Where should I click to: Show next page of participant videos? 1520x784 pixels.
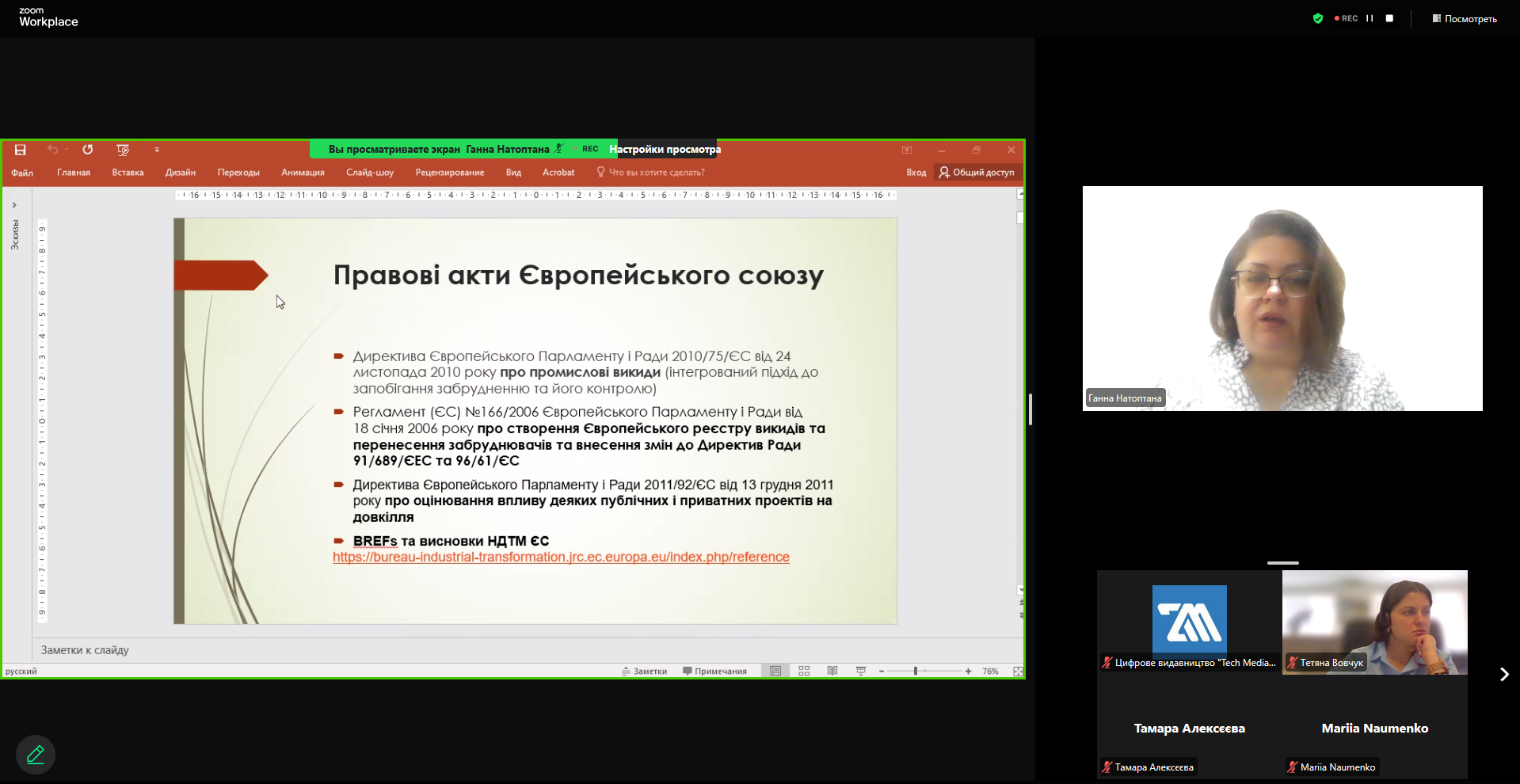(1503, 674)
